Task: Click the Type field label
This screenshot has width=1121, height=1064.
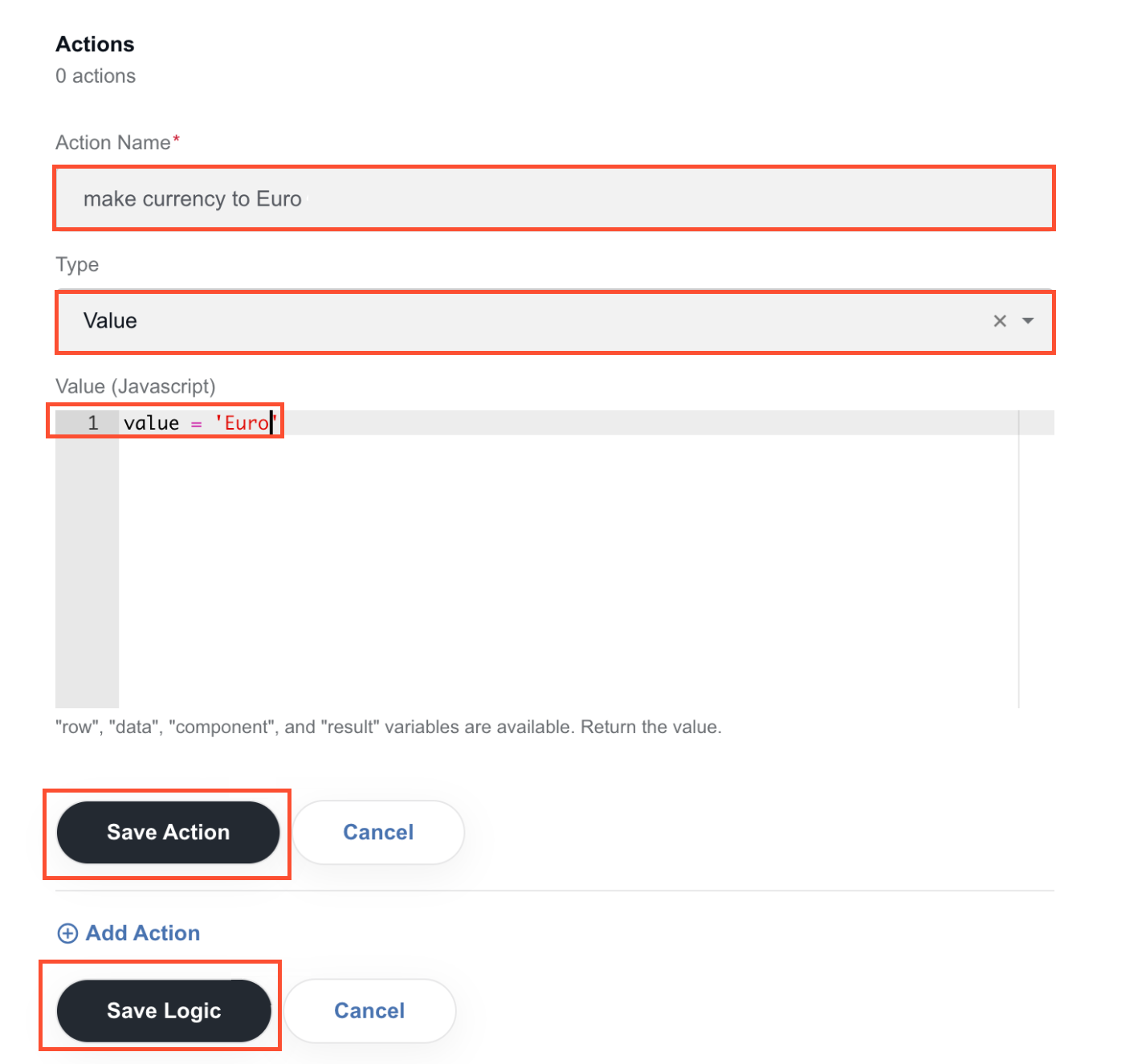Action: 77,265
